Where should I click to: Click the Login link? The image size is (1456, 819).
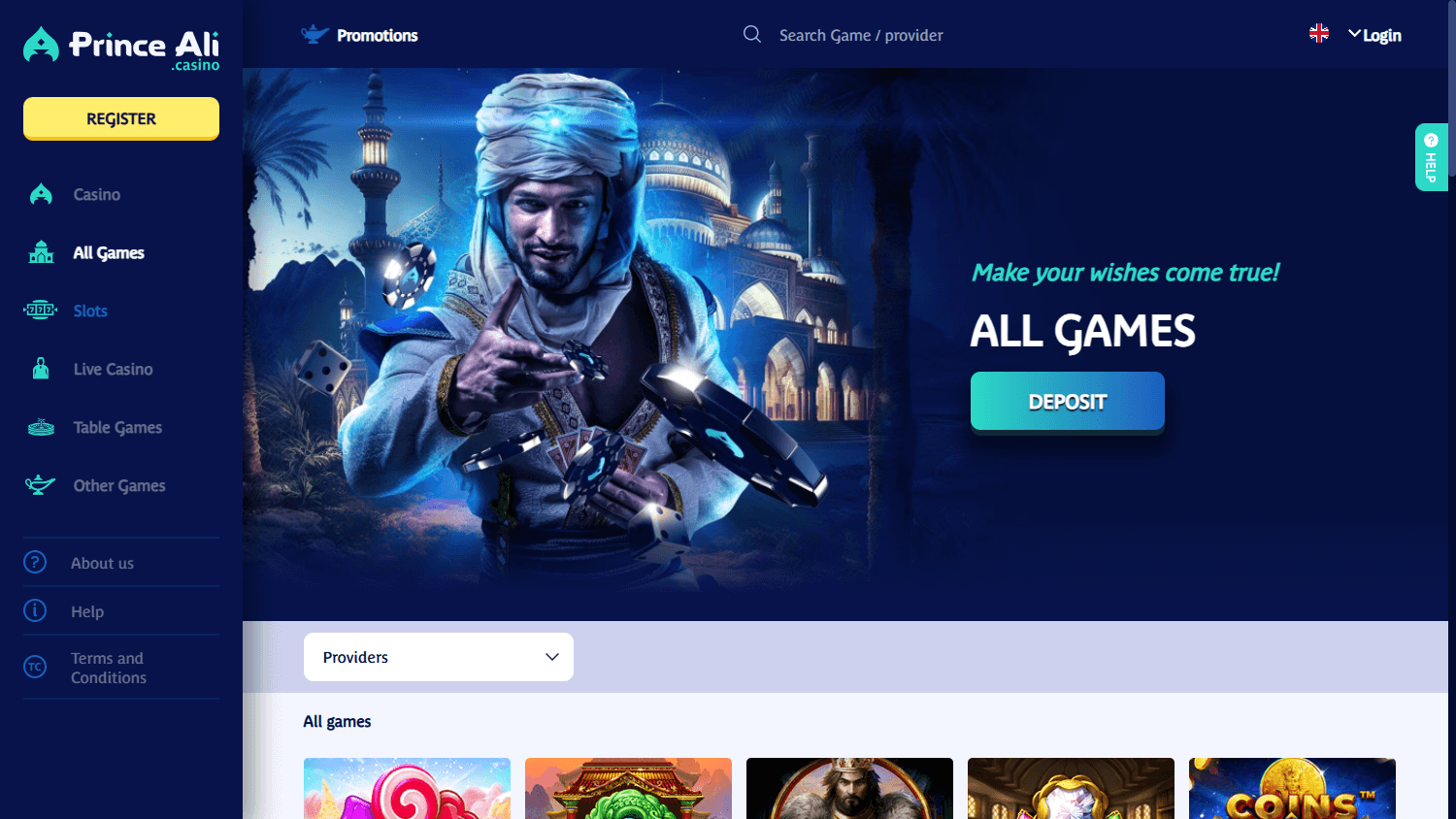(x=1382, y=35)
